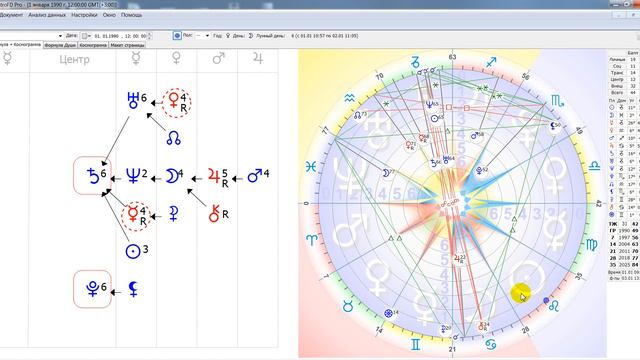Select Neptune 2 in the formula diagram
640x360 pixels.
136,176
